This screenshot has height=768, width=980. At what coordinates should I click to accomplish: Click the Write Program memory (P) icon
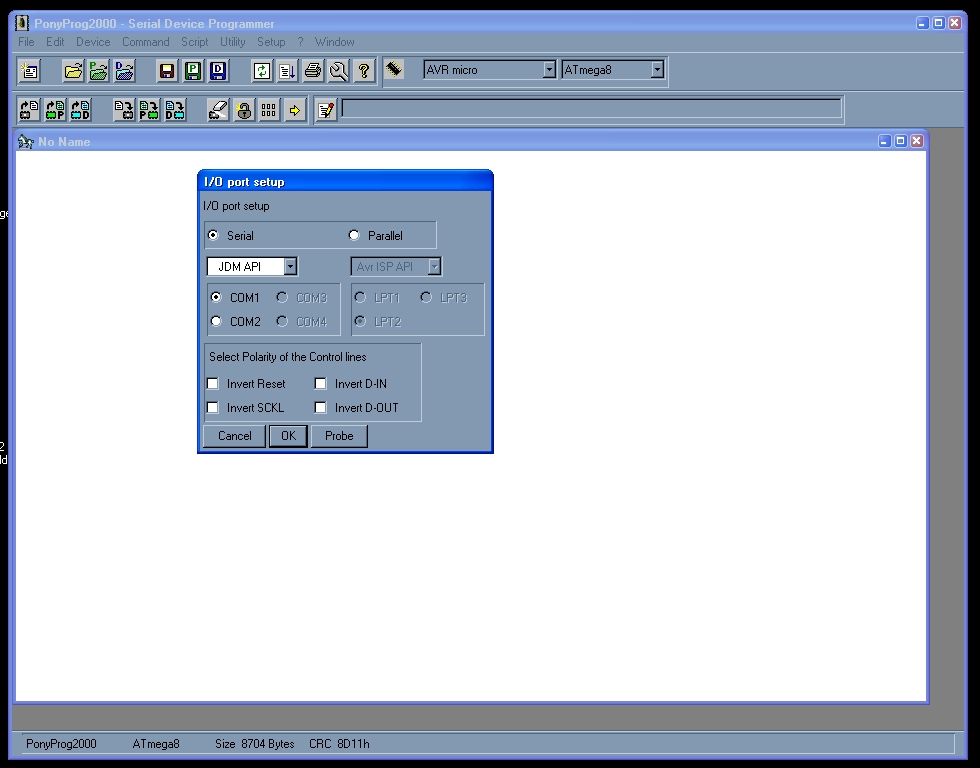point(149,110)
